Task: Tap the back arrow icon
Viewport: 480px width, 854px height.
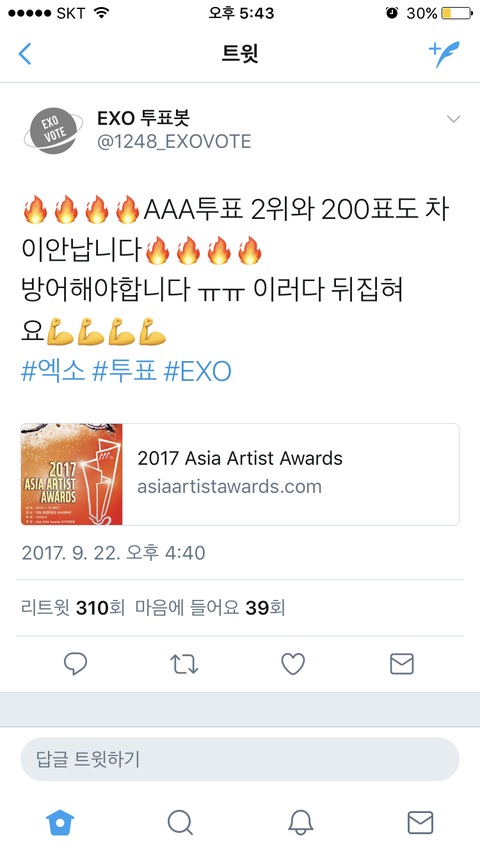Action: point(25,54)
